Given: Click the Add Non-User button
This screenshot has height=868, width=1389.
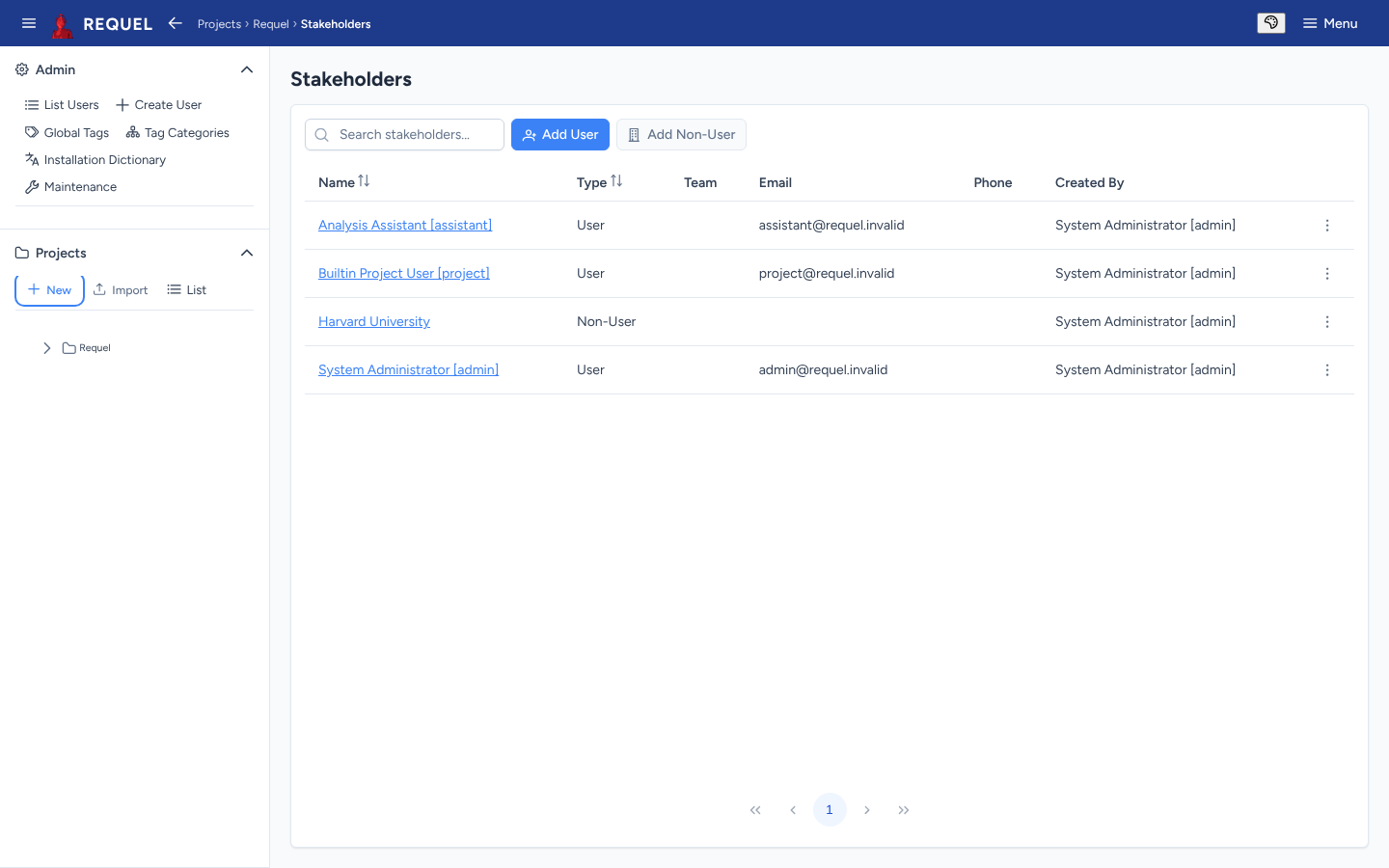Looking at the screenshot, I should [681, 135].
